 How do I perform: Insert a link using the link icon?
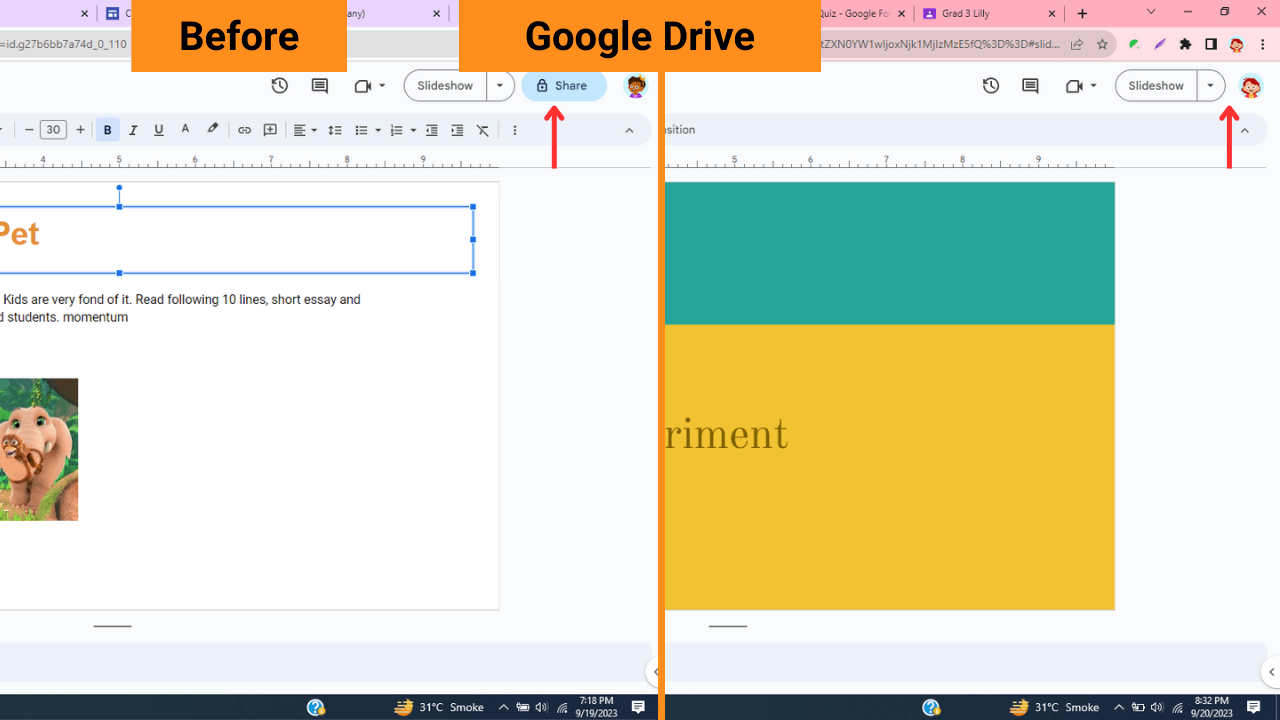coord(244,130)
